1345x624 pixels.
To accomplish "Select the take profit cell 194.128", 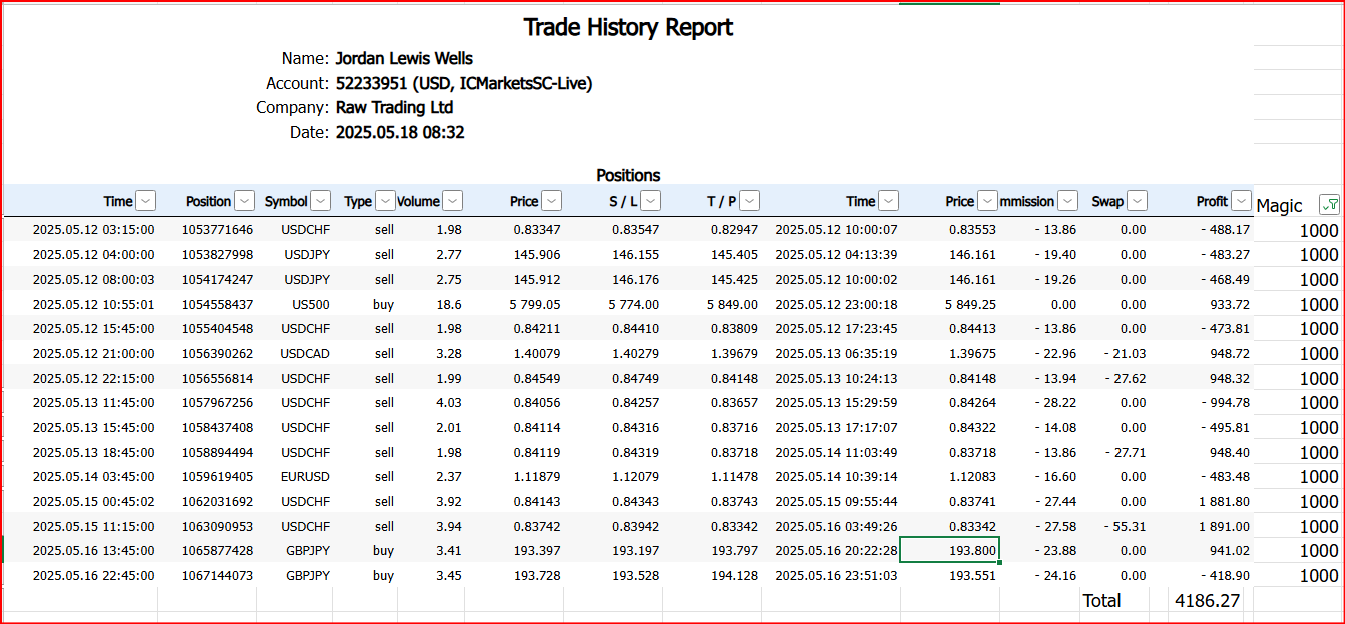I will click(x=734, y=576).
